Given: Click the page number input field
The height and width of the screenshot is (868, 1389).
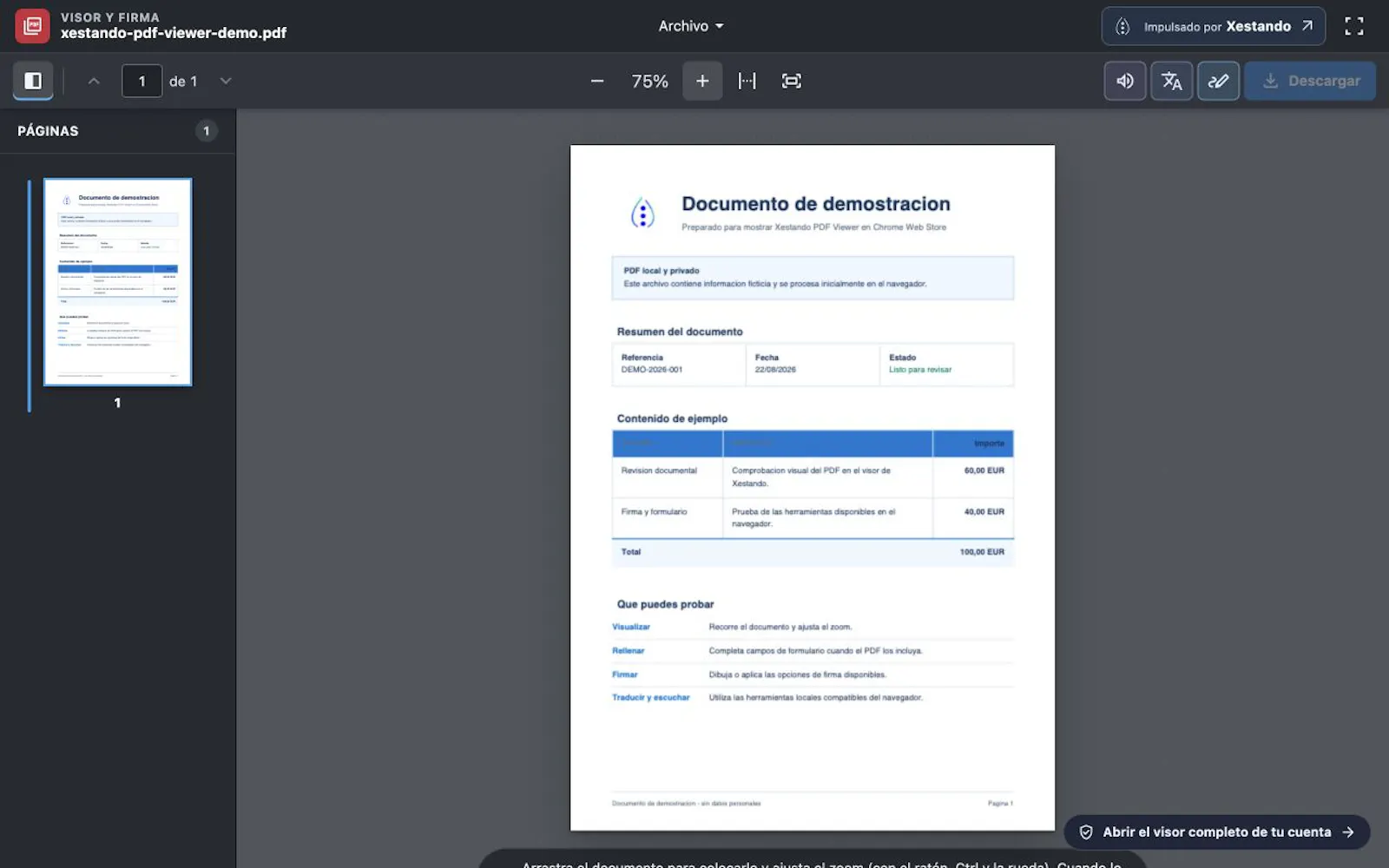Looking at the screenshot, I should click(142, 81).
